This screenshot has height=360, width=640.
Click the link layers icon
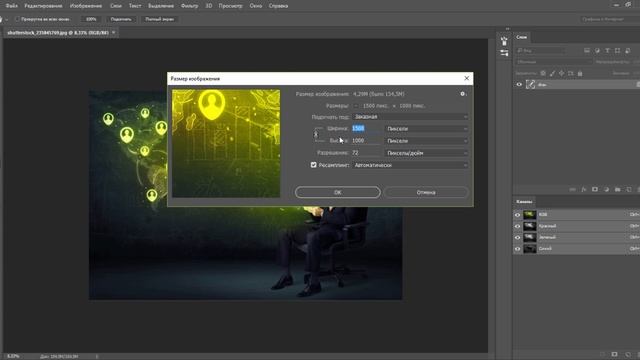pos(573,189)
